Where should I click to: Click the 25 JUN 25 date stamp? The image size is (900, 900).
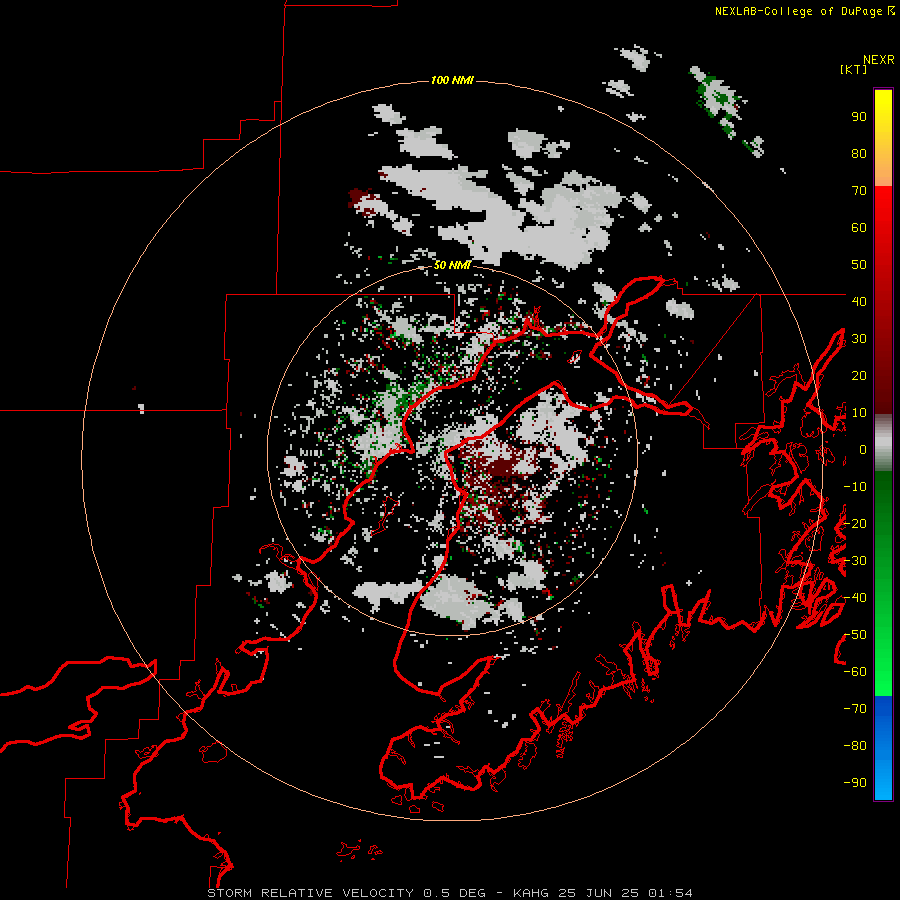599,893
